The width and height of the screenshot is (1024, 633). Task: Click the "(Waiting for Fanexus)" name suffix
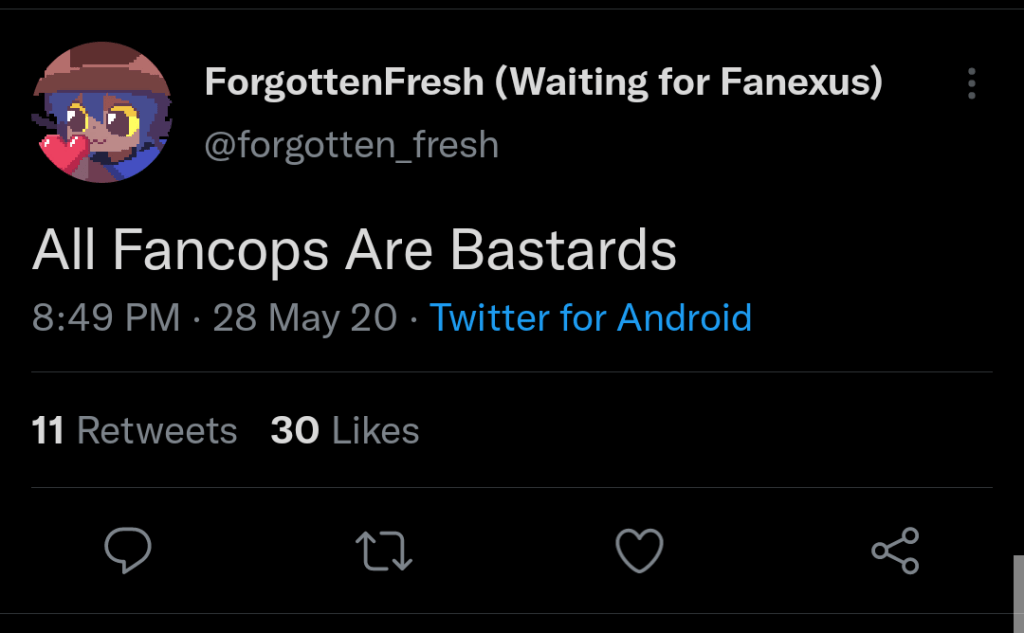click(x=689, y=83)
